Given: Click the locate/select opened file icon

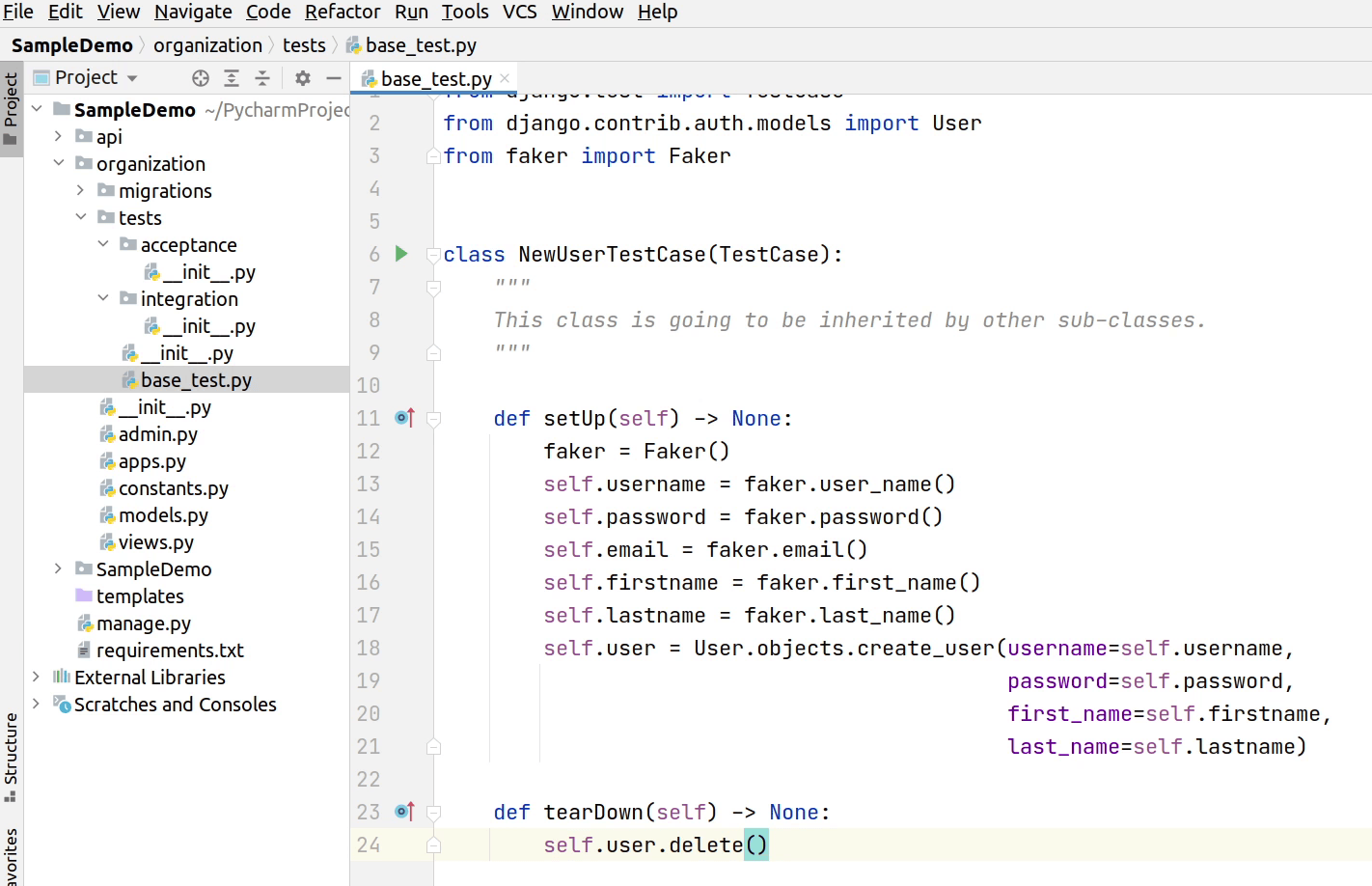Looking at the screenshot, I should point(201,78).
